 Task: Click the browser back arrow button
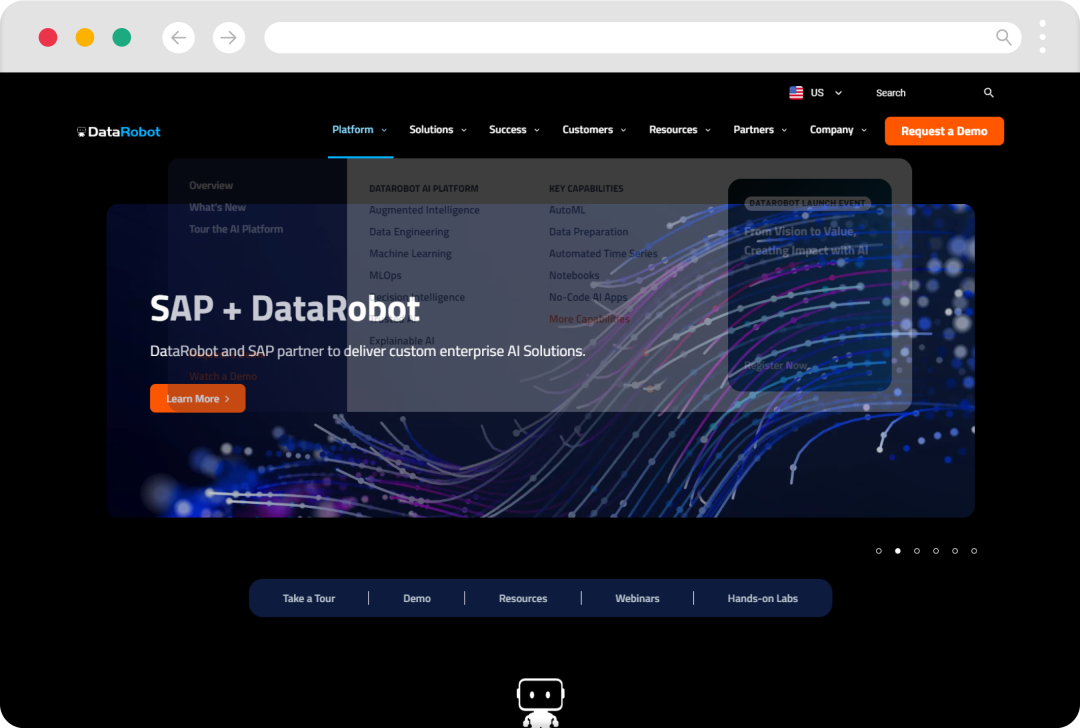pyautogui.click(x=178, y=37)
